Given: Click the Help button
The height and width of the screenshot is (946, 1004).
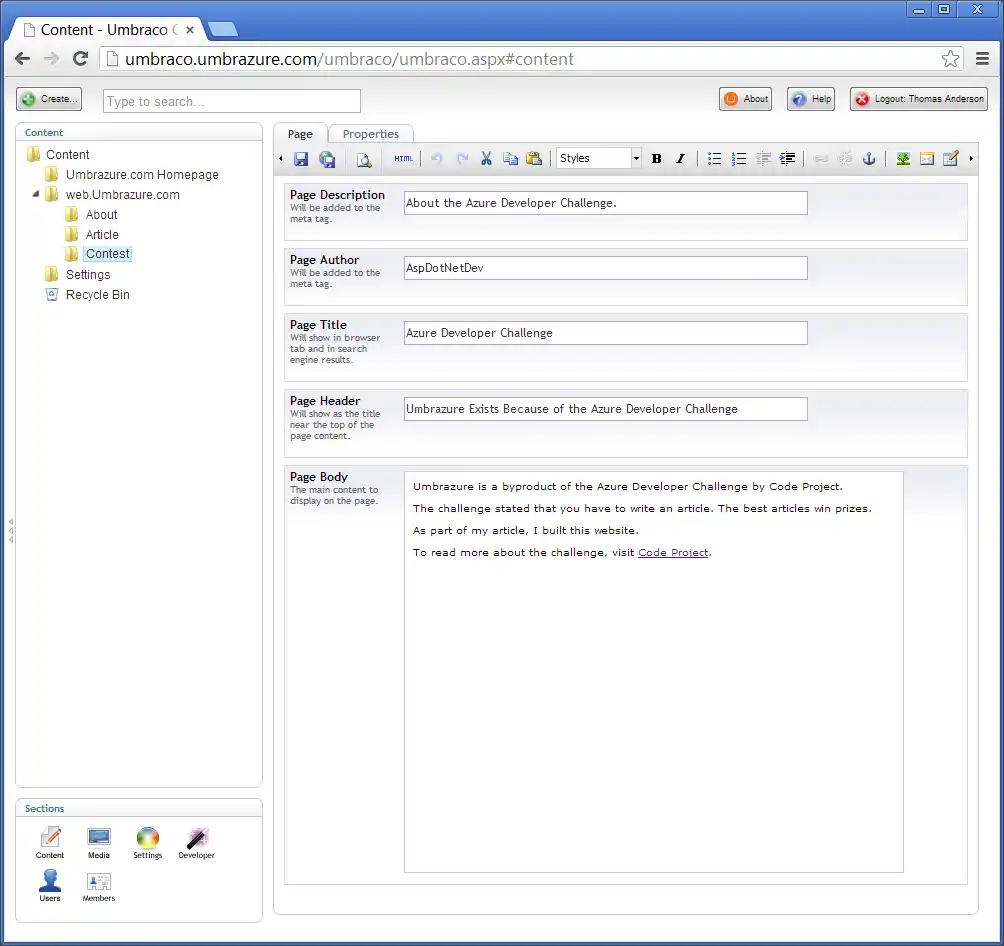Looking at the screenshot, I should tap(811, 99).
